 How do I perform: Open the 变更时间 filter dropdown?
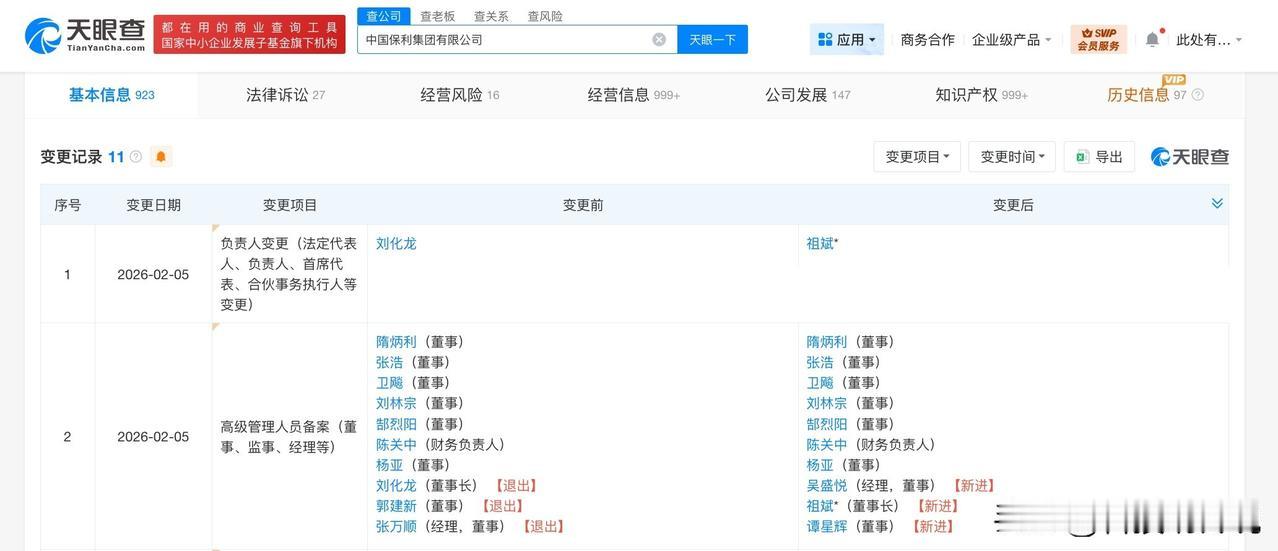click(1012, 157)
